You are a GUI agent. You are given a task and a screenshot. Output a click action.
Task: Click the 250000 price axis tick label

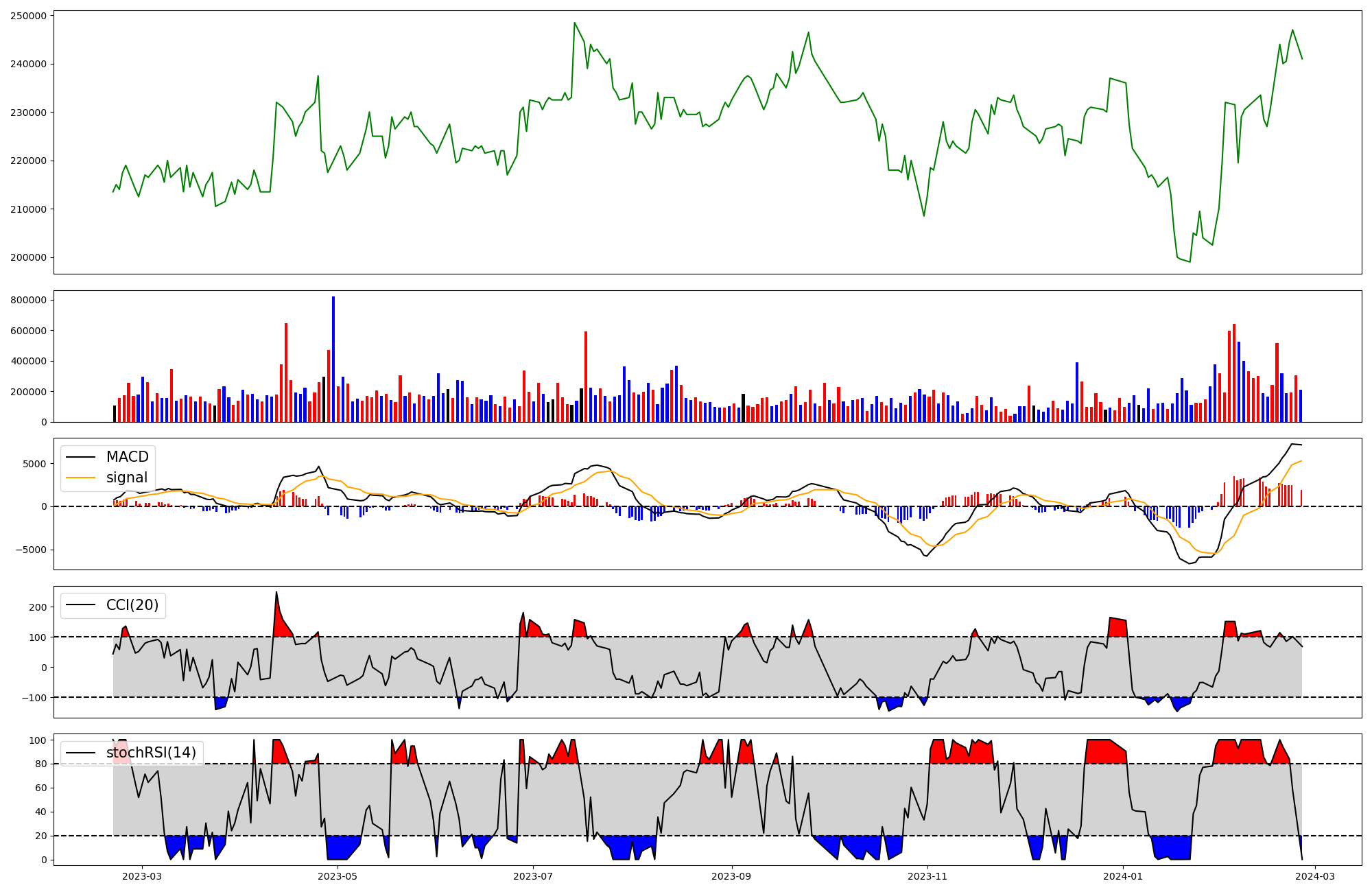click(29, 16)
